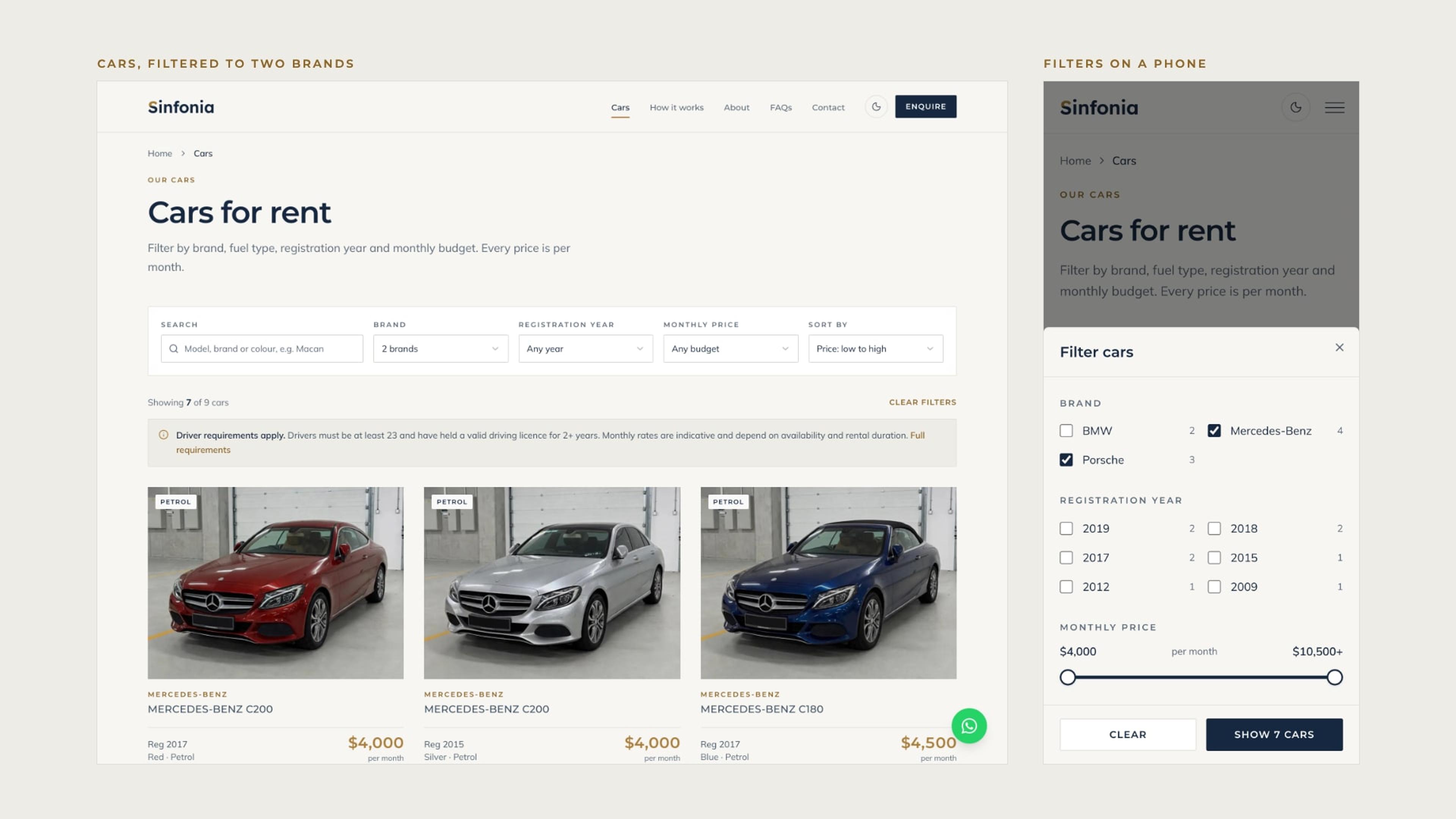The height and width of the screenshot is (819, 1456).
Task: Open the red Mercedes-Benz C200 photo
Action: 275,583
